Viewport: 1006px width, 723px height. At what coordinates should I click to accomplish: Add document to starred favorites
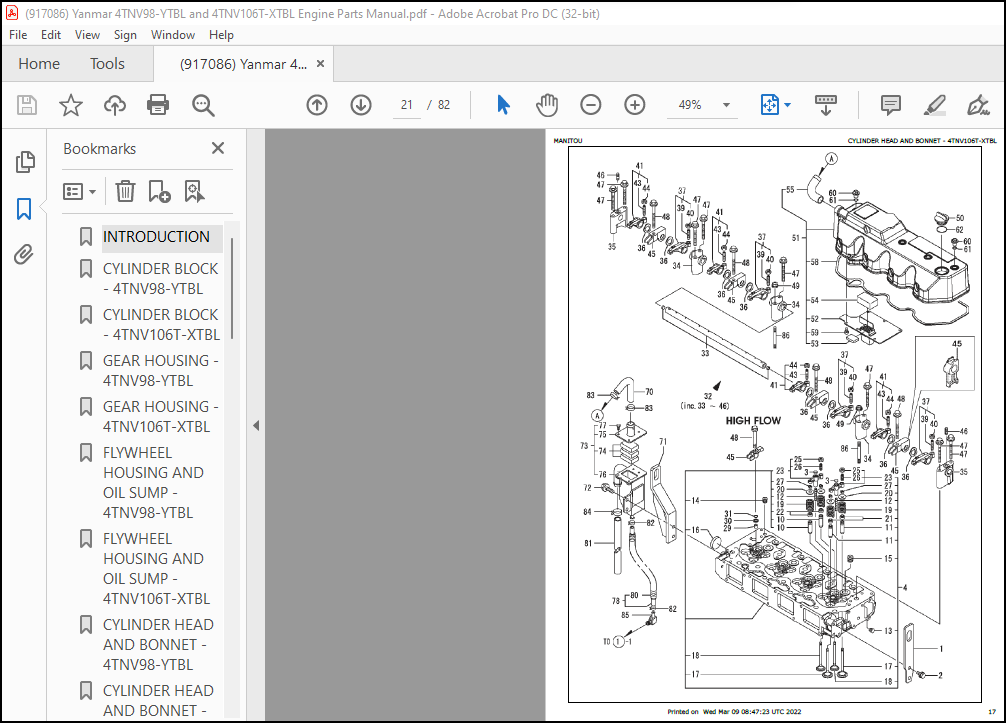click(x=71, y=105)
